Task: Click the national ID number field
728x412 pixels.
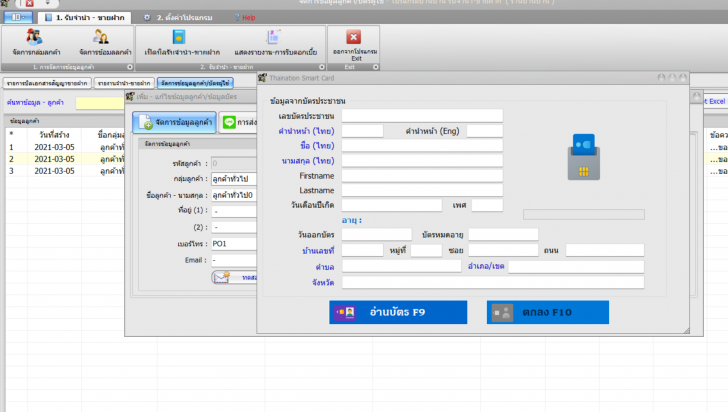Action: click(x=422, y=116)
